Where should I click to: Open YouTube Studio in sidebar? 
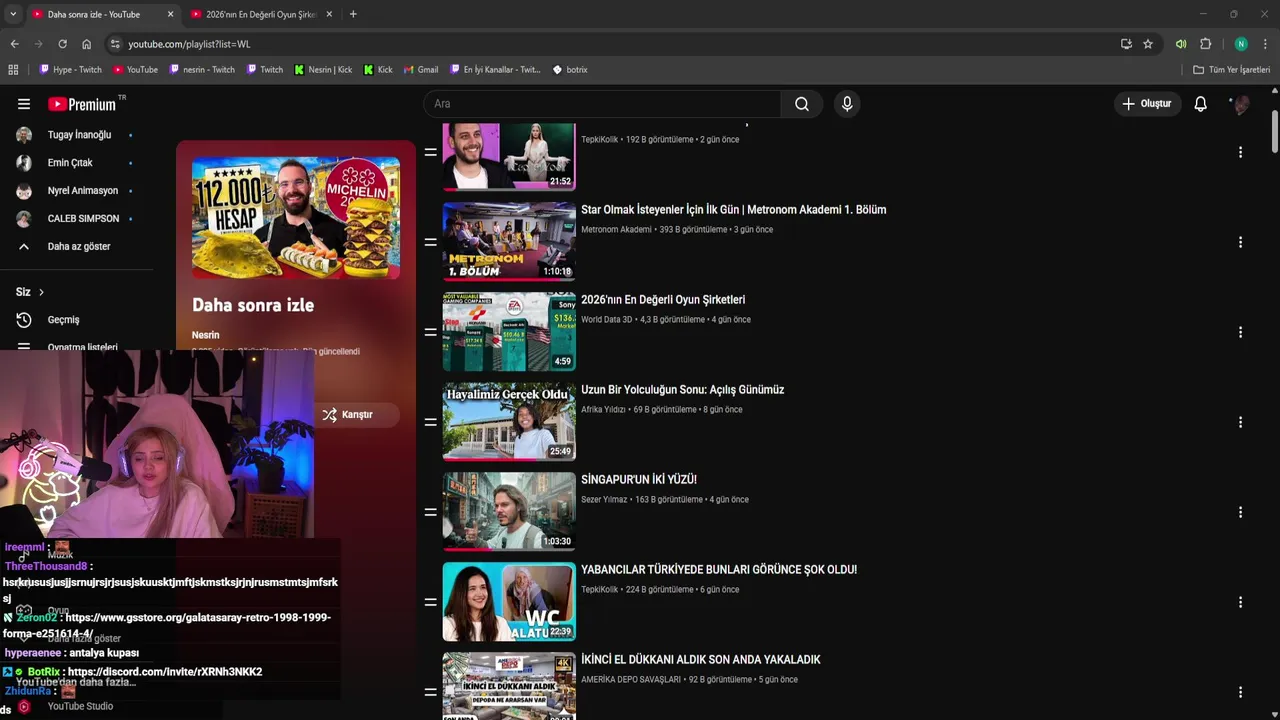click(x=80, y=706)
